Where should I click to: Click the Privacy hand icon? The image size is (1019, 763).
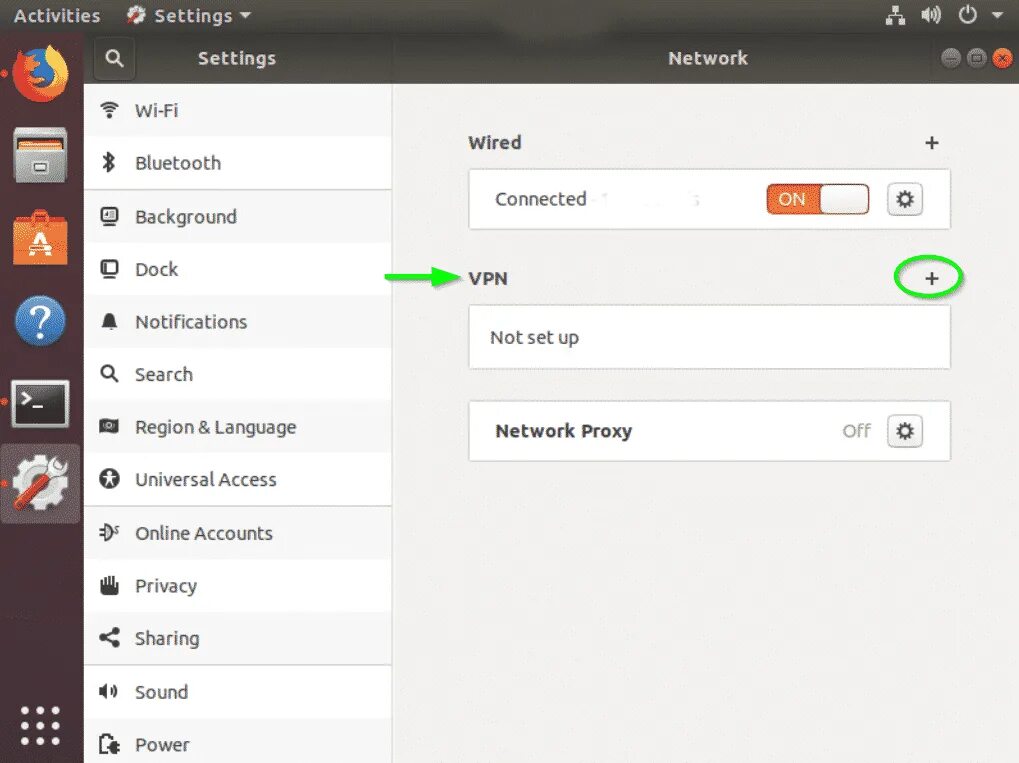coord(109,585)
